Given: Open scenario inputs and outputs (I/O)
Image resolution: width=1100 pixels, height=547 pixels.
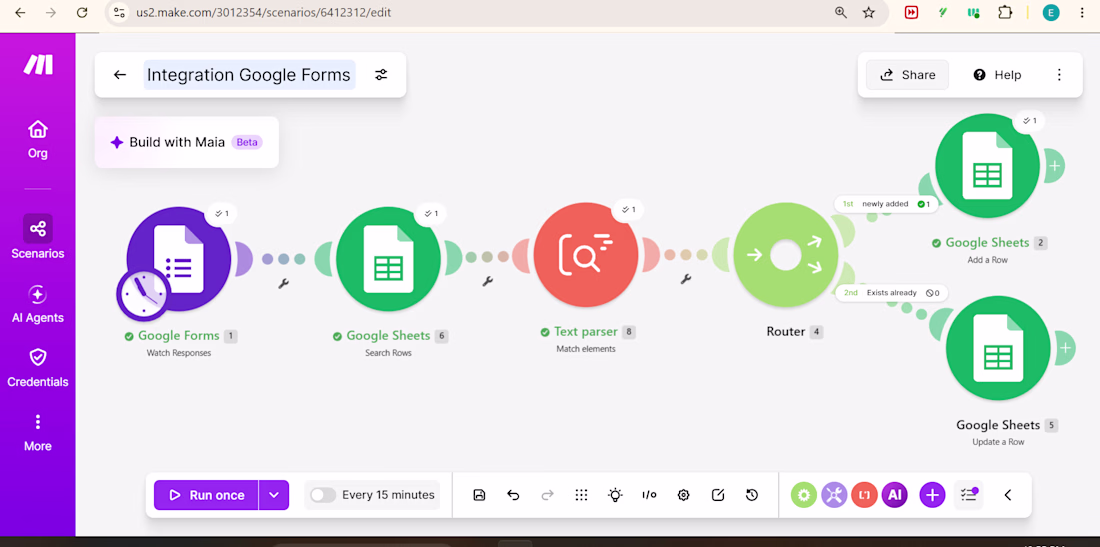Looking at the screenshot, I should coord(649,495).
